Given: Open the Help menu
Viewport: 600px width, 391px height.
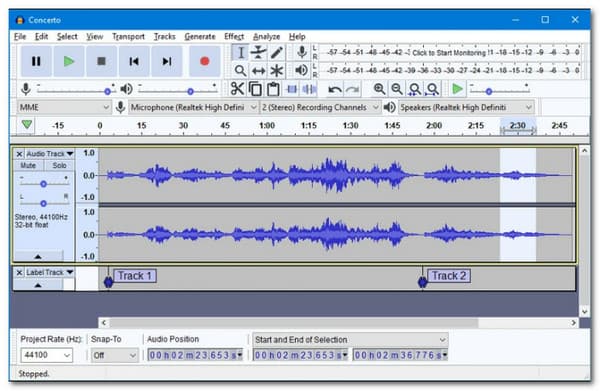Looking at the screenshot, I should (x=297, y=36).
